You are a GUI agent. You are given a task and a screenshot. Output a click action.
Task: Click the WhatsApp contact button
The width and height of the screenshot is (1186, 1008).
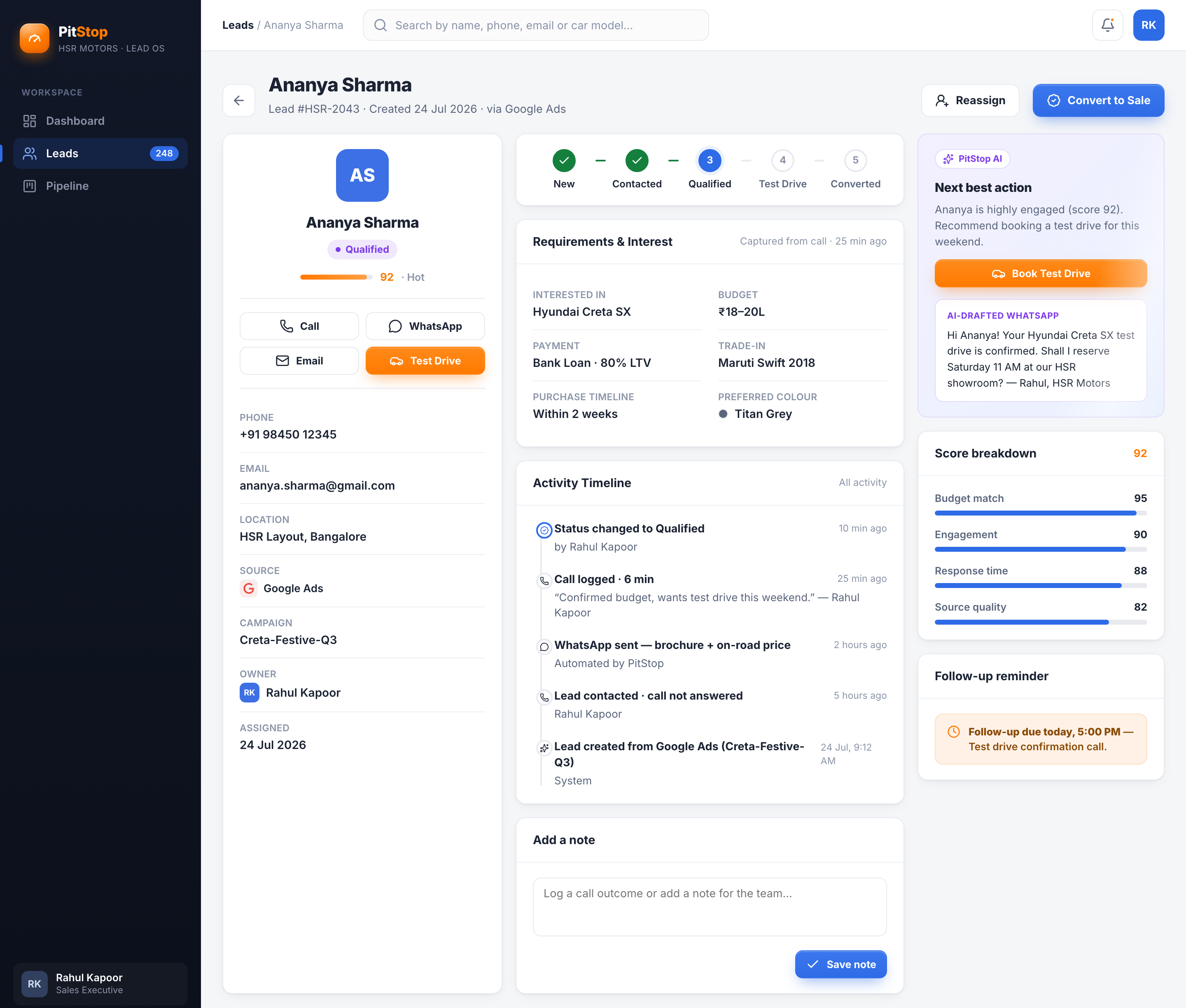425,326
